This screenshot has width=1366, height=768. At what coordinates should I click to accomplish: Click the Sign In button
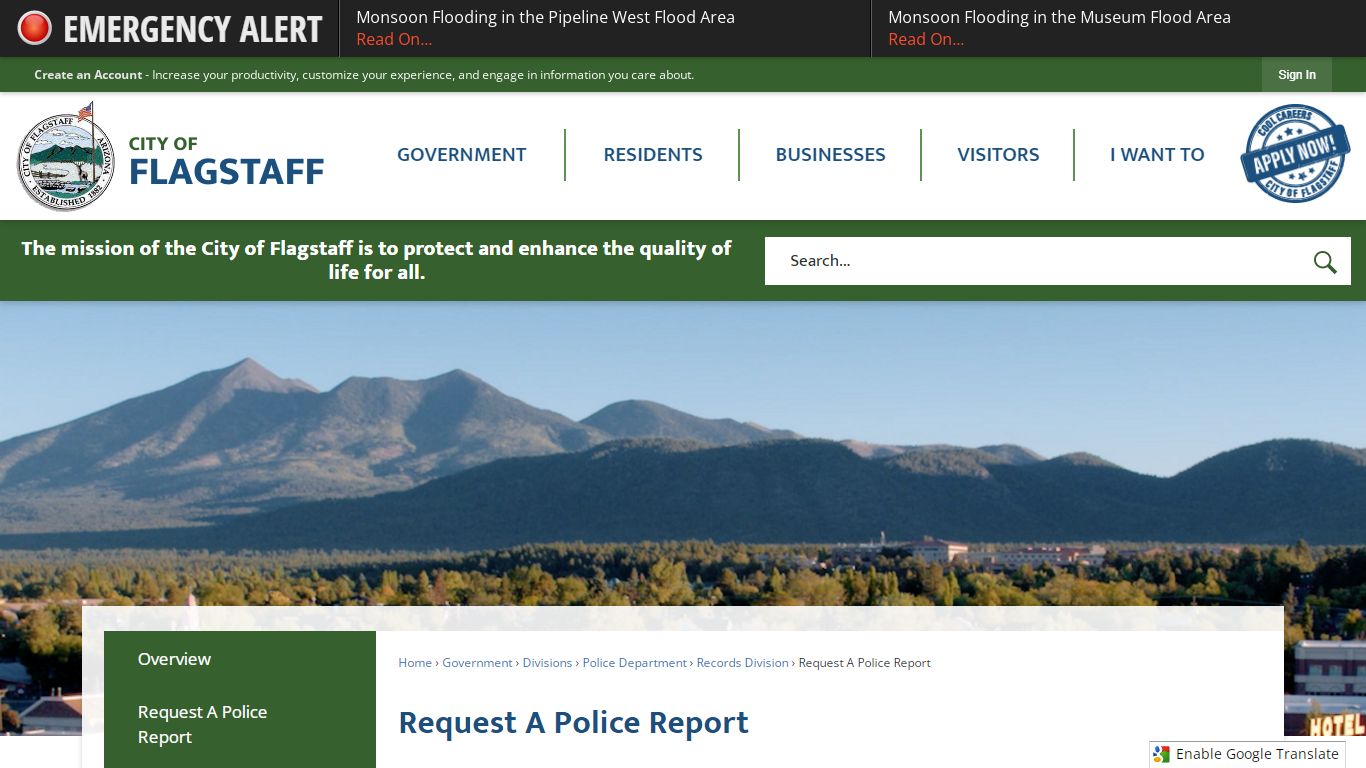tap(1297, 75)
